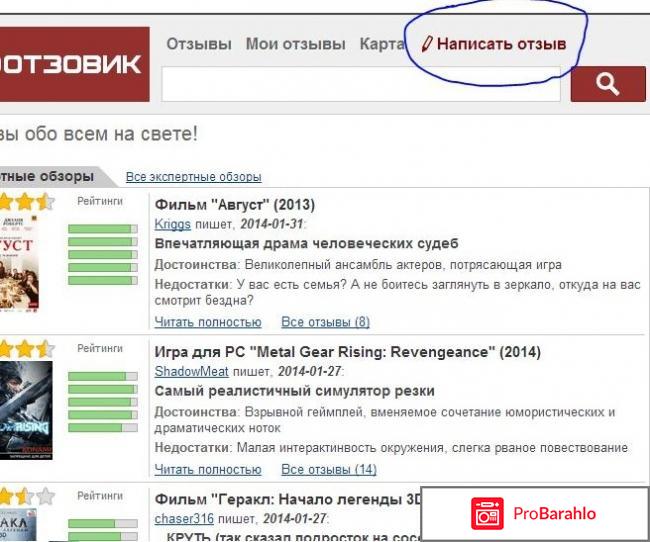The image size is (650, 542).
Task: Click first rating bar of Геракл review
Action: [103, 524]
